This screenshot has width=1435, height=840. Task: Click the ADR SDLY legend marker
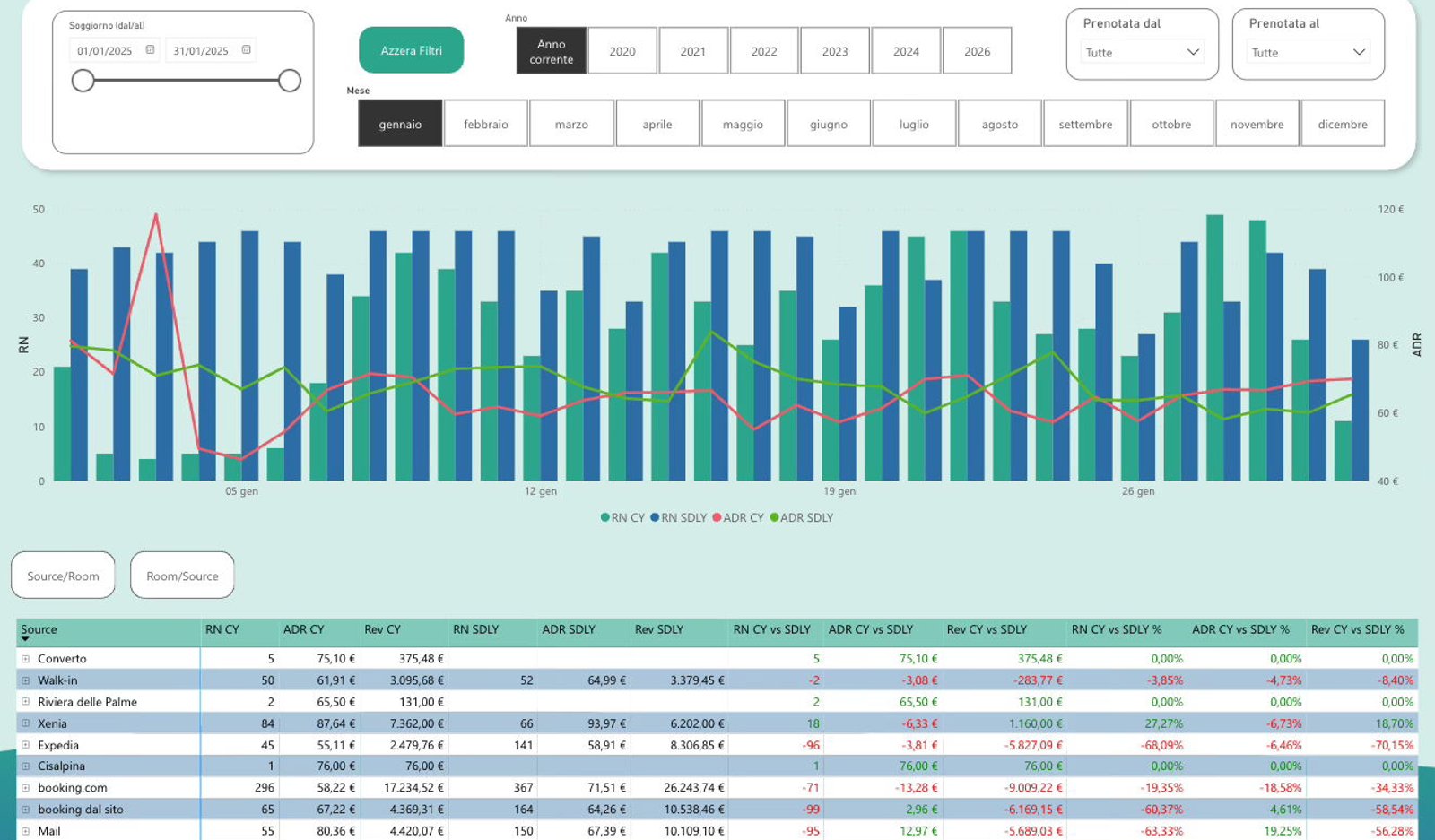point(774,518)
